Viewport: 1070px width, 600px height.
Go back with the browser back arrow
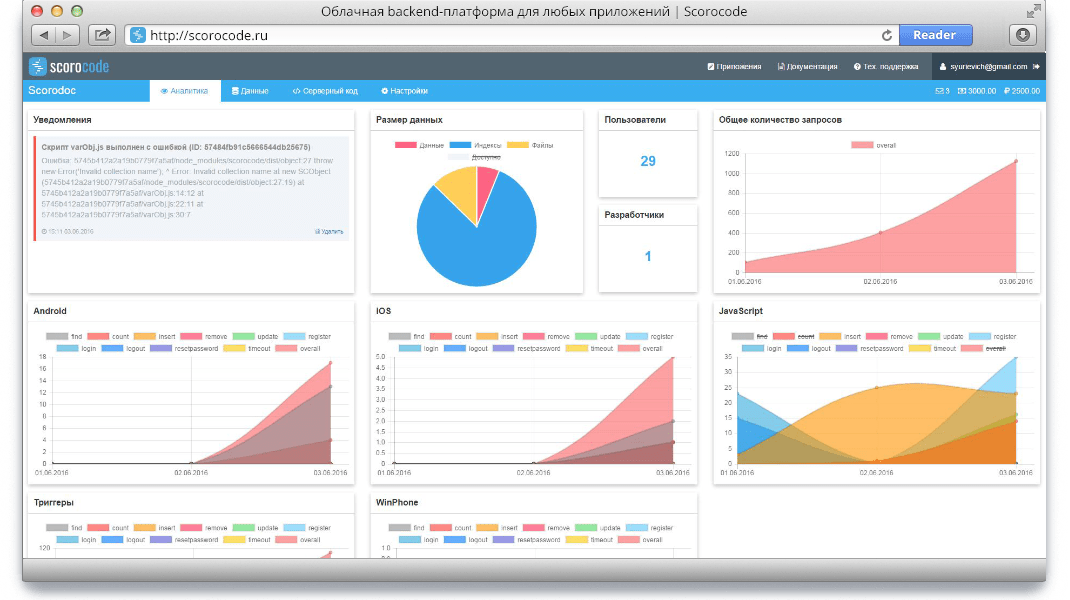46,35
